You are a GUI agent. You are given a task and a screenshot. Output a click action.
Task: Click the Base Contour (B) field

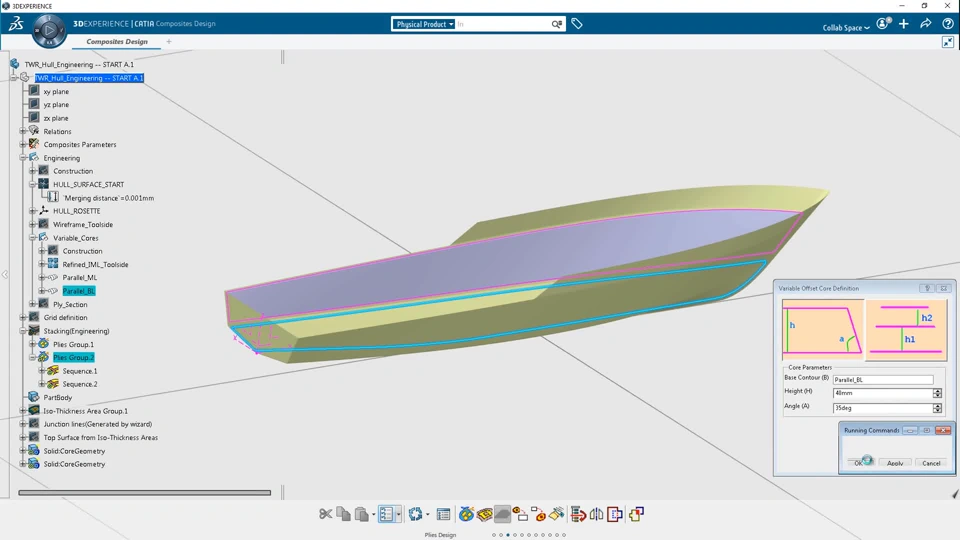[x=883, y=380]
